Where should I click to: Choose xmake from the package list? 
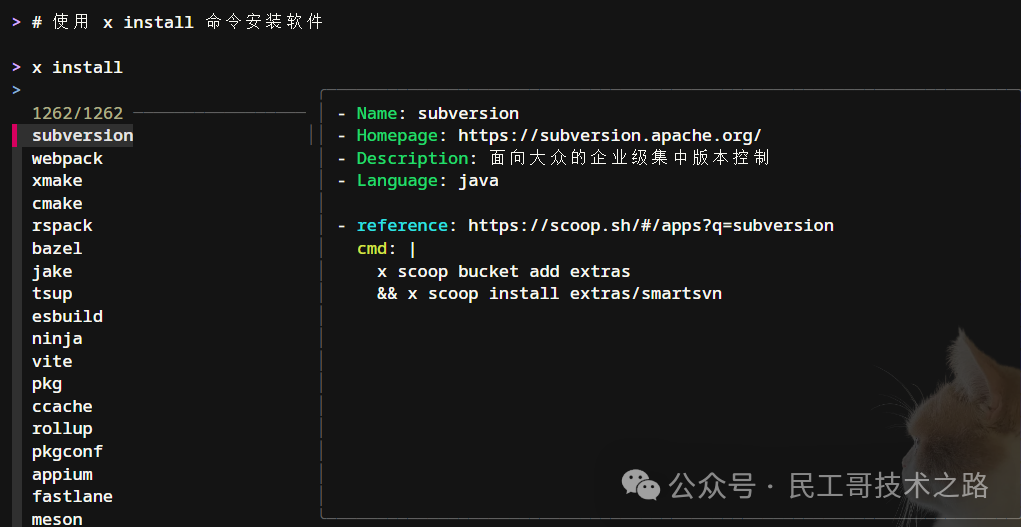pyautogui.click(x=57, y=181)
